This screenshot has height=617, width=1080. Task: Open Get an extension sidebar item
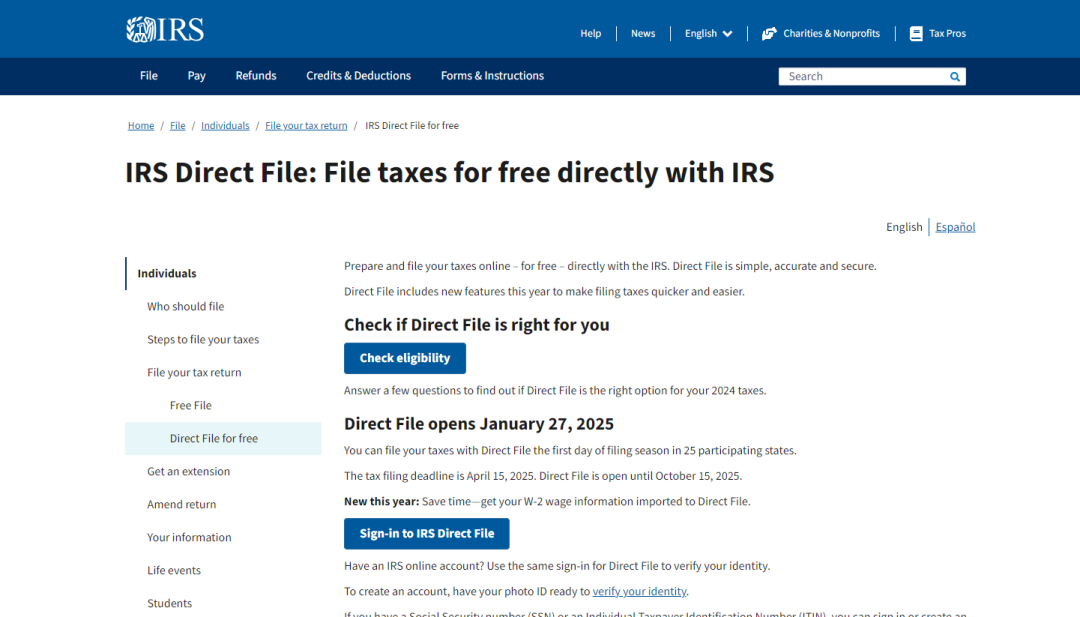point(189,472)
